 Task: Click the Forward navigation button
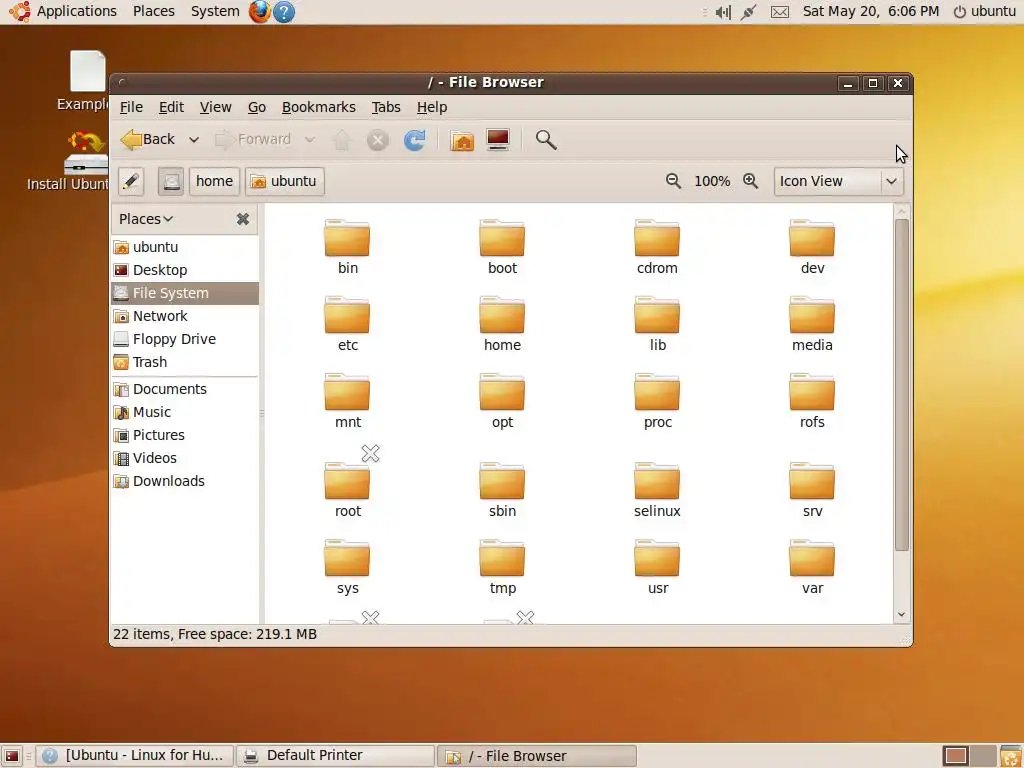tap(253, 140)
